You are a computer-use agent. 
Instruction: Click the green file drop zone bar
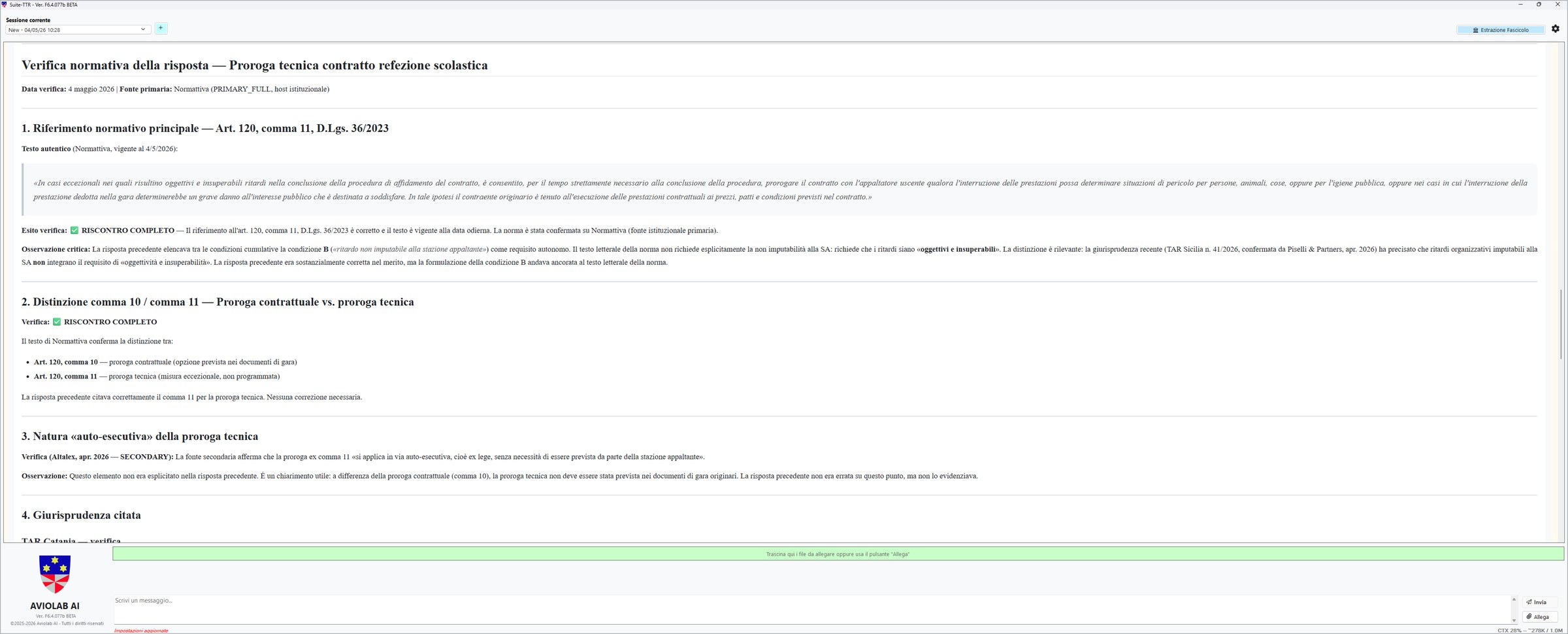pyautogui.click(x=838, y=554)
